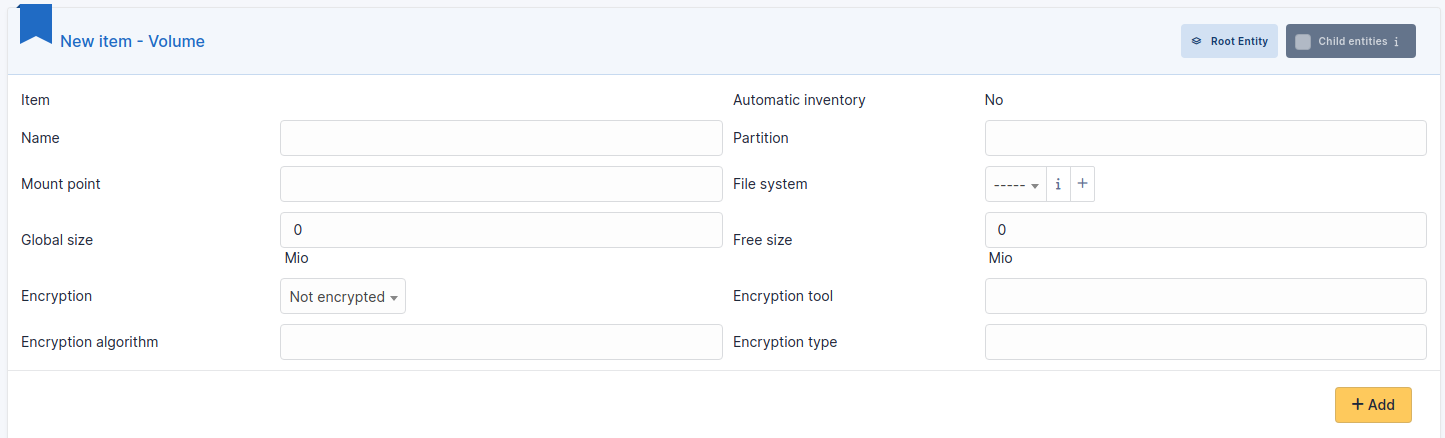Click the Partition input field

pos(1206,138)
